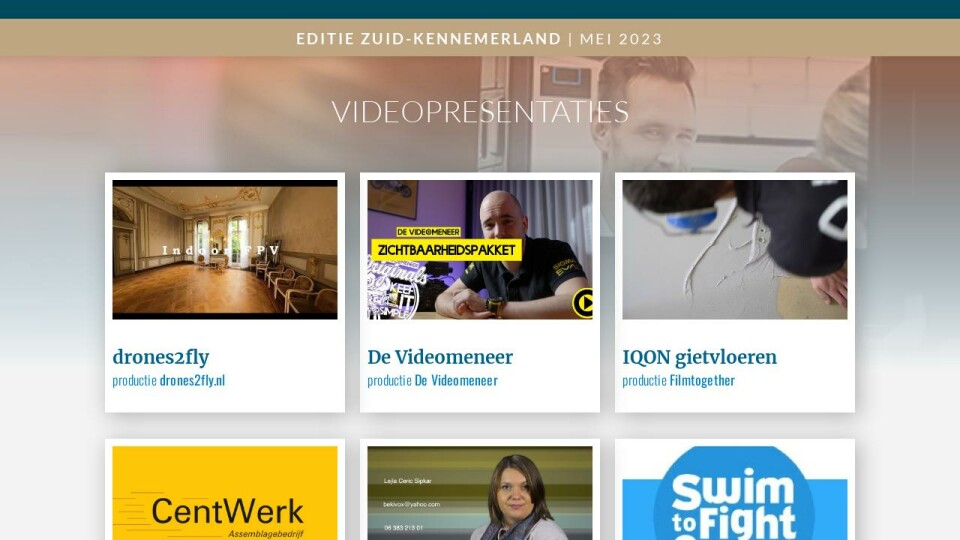The image size is (960, 540).
Task: Open the IQON gietvloeren video thumbnail
Action: (x=735, y=249)
